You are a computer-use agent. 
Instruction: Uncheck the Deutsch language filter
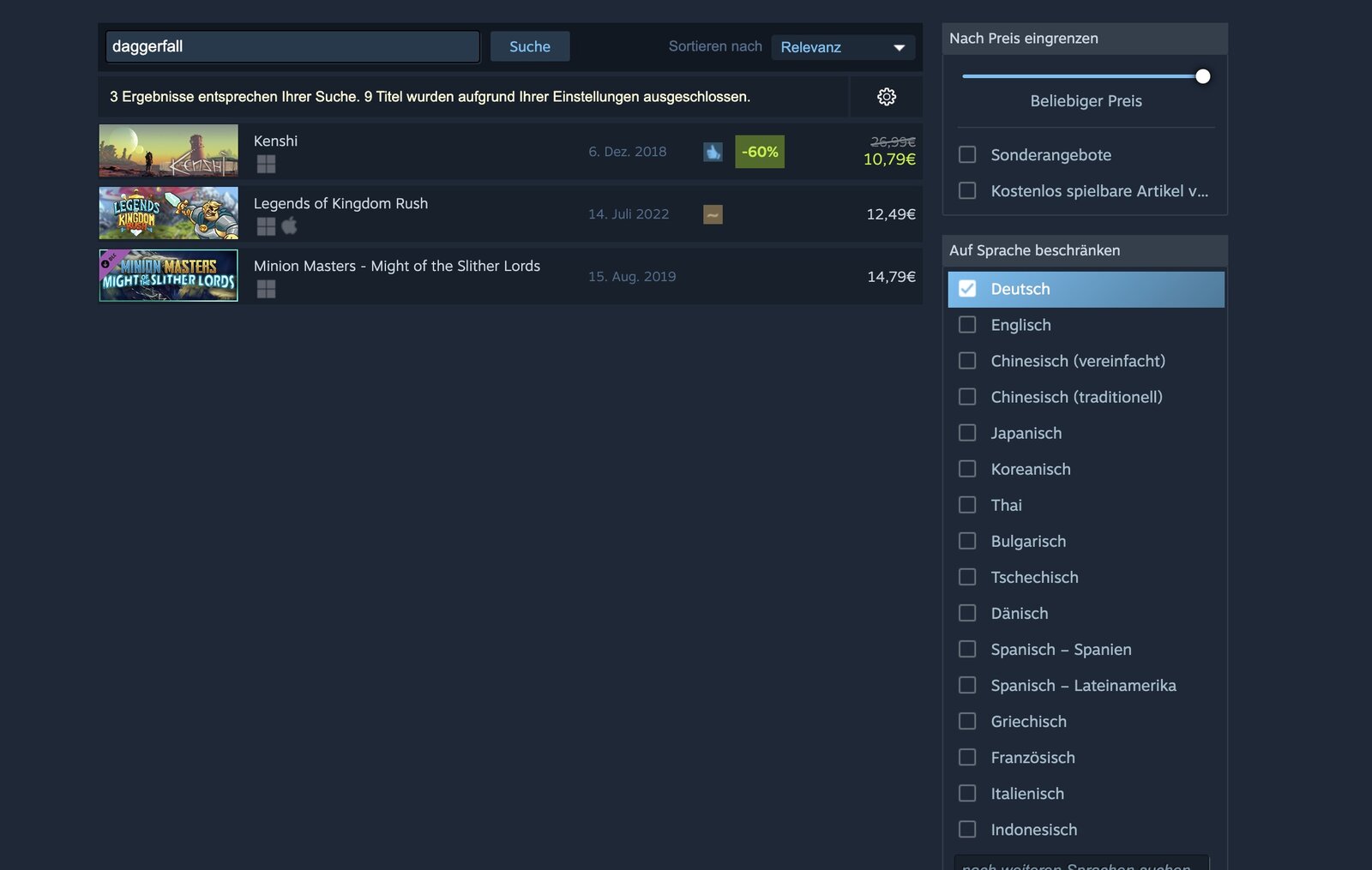point(967,289)
